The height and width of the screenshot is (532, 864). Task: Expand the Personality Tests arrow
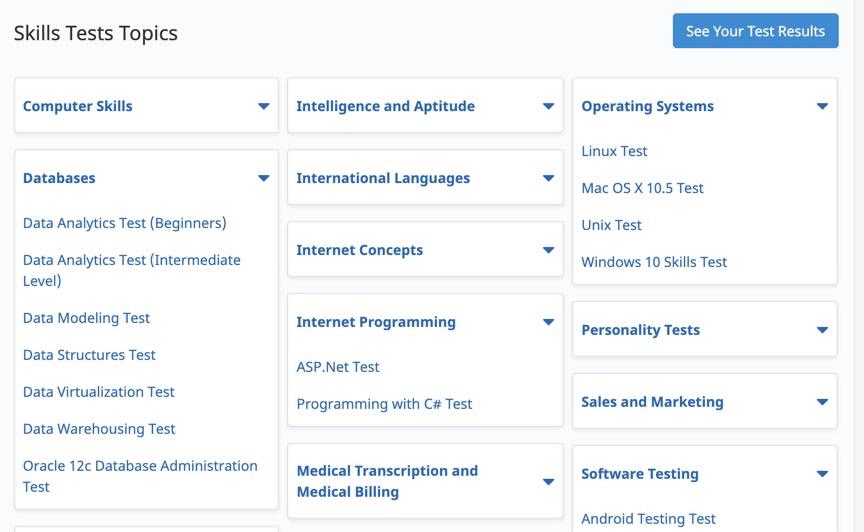tap(822, 330)
